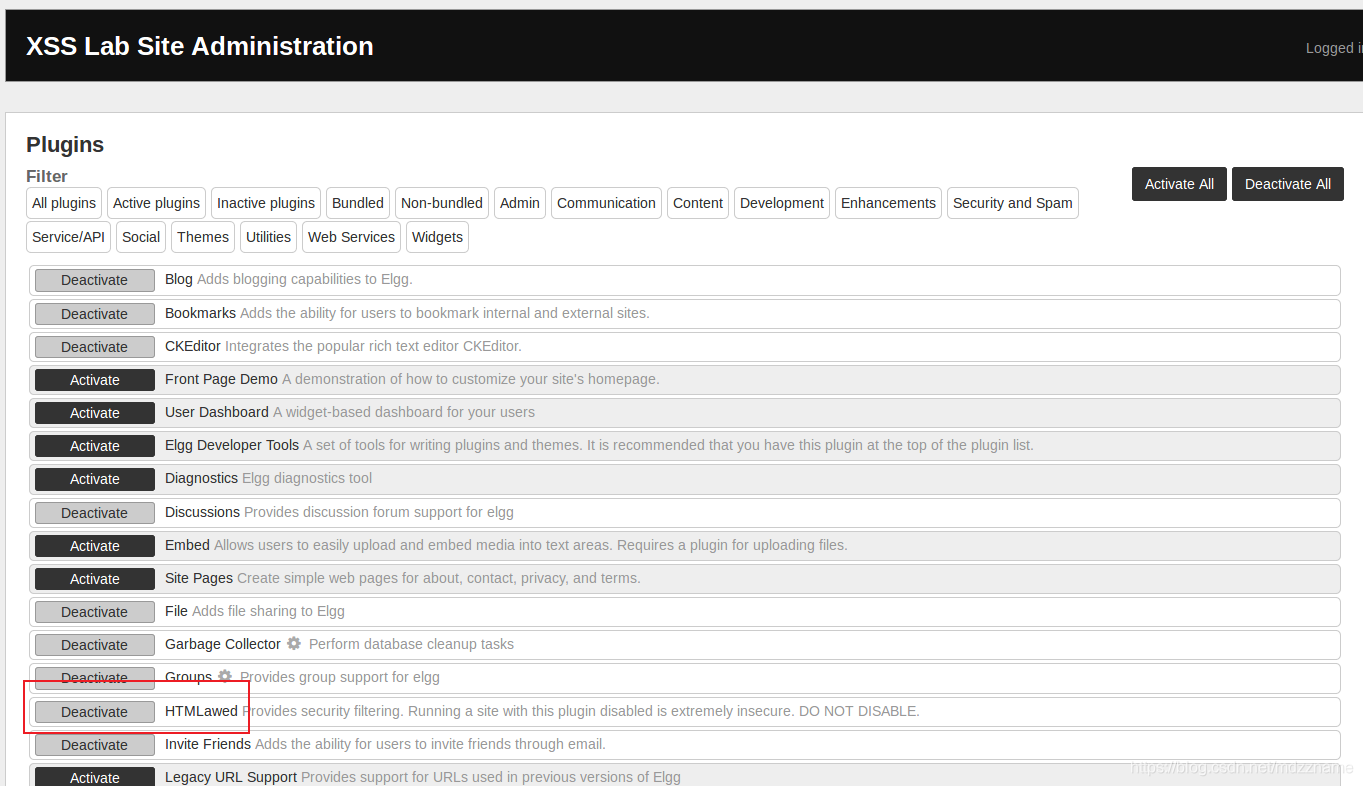Screen dimensions: 1363x786
Task: Filter by All plugins
Action: point(64,203)
